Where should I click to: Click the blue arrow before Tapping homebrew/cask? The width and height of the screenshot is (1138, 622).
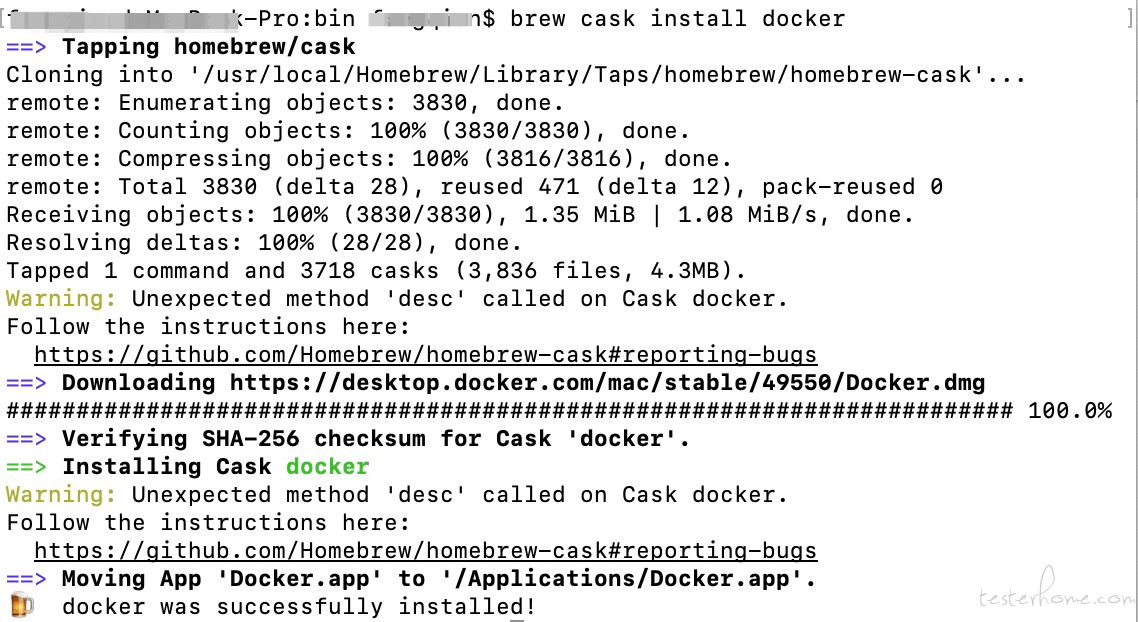pos(26,47)
